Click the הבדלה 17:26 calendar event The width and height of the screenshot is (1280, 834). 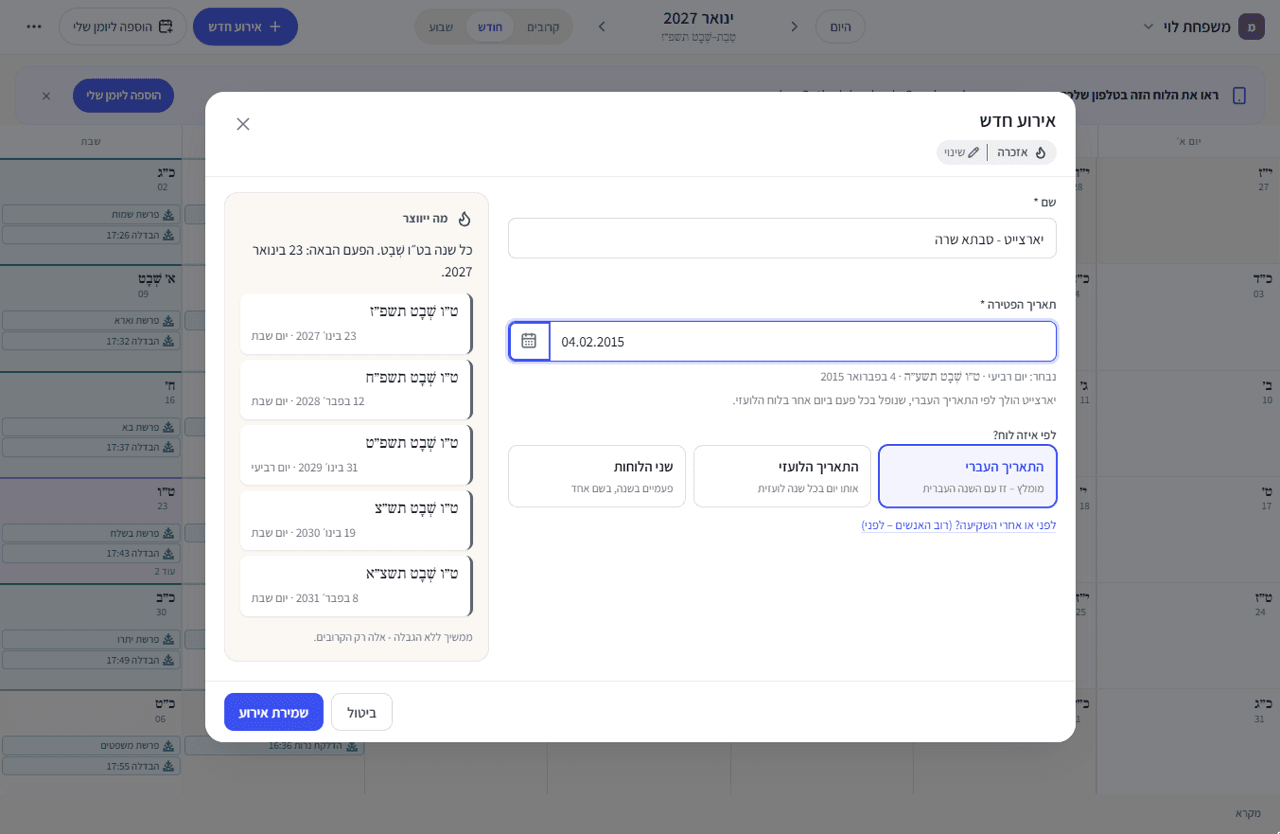click(x=92, y=235)
